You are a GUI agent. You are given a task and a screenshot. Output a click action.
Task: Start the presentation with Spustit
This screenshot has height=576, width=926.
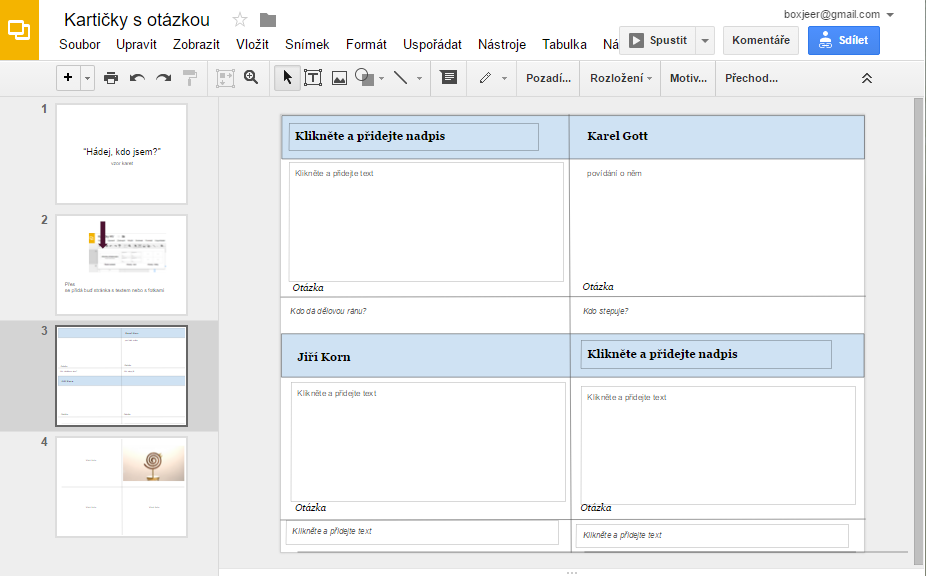[x=658, y=41]
